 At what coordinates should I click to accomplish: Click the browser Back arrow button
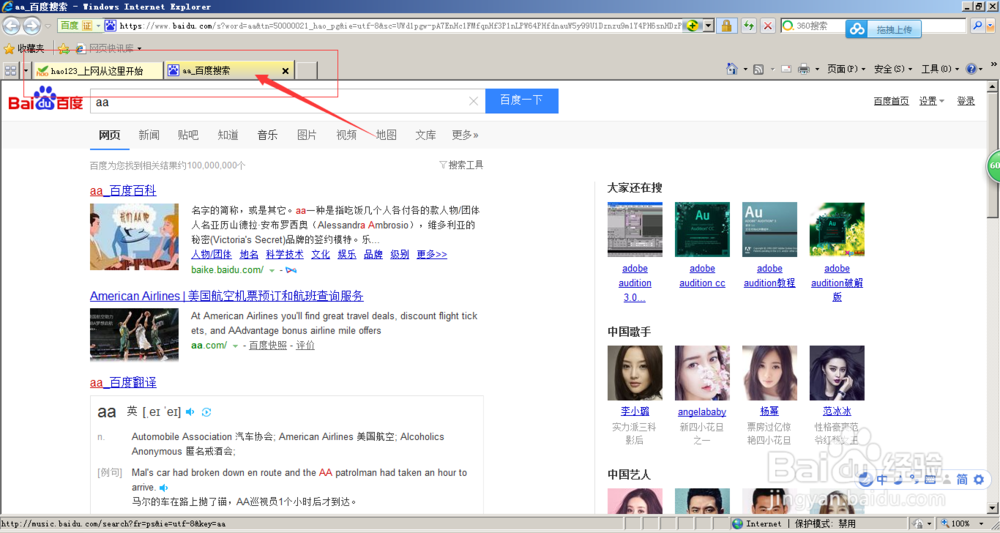point(11,26)
